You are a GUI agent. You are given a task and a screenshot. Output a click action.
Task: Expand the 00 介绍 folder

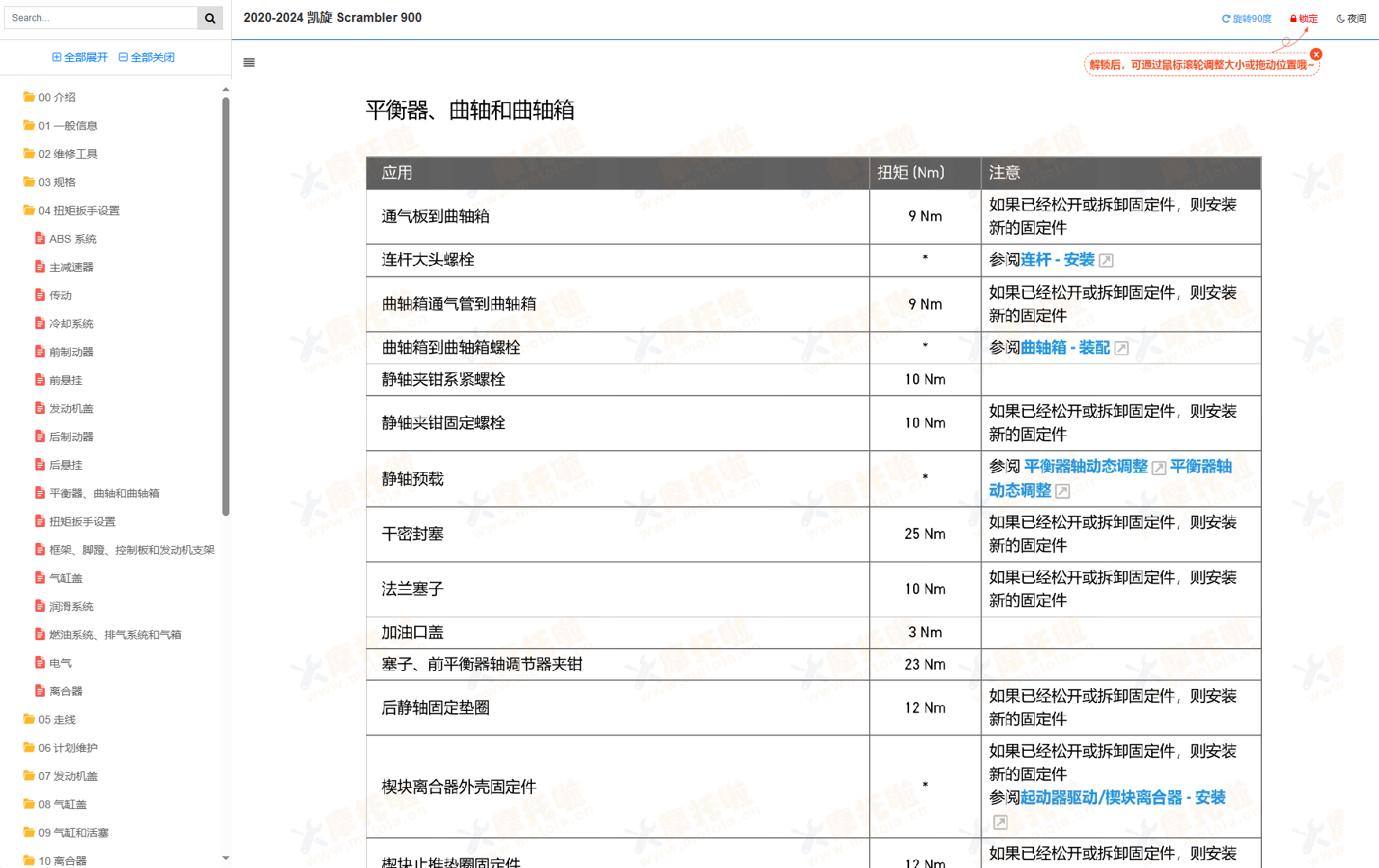tap(50, 97)
